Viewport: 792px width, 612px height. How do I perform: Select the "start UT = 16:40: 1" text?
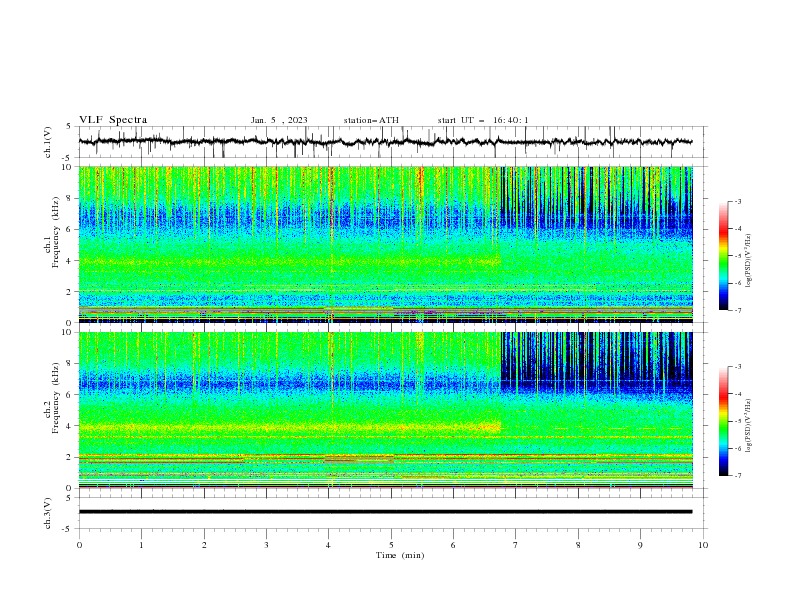483,120
